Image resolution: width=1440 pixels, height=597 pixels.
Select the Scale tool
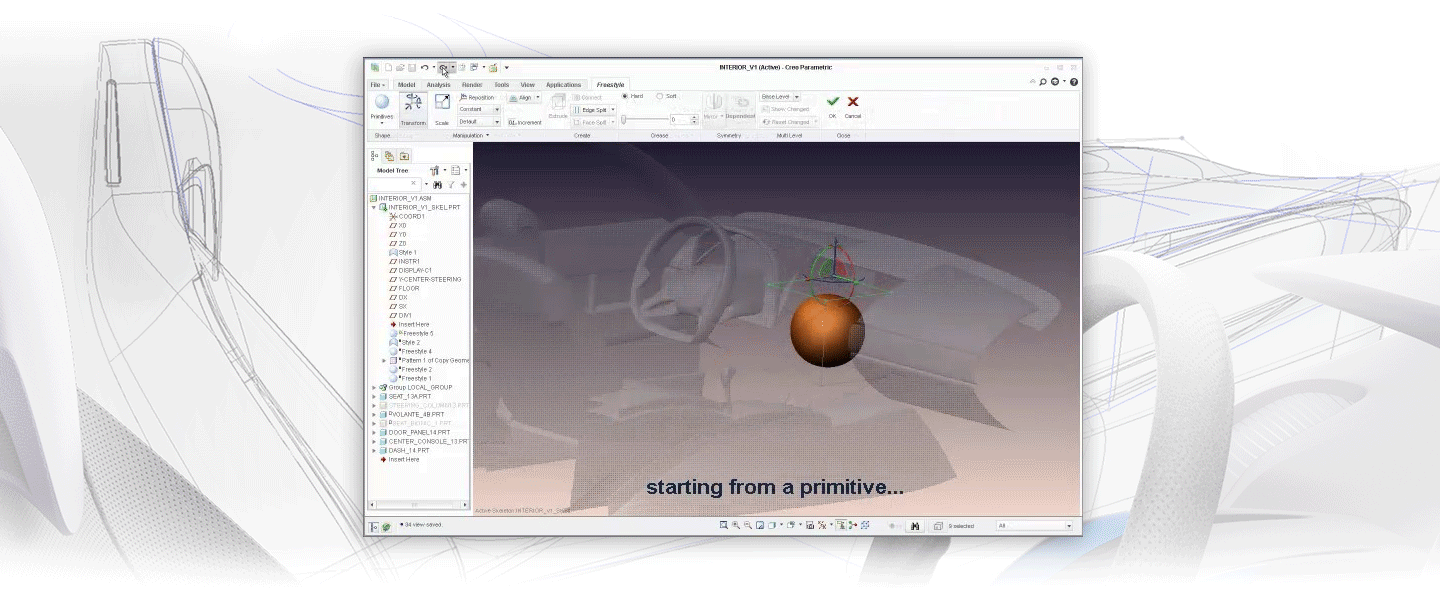442,109
